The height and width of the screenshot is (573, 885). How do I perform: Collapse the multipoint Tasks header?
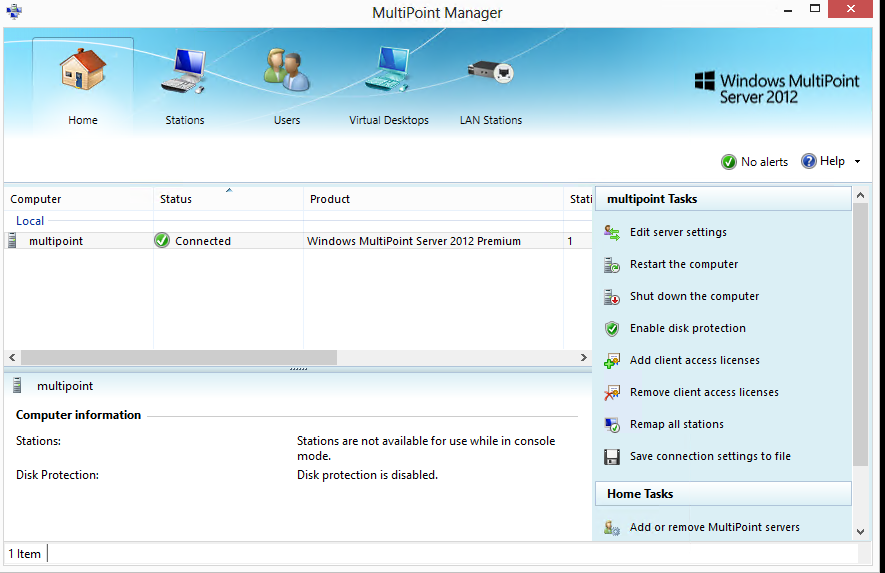723,199
